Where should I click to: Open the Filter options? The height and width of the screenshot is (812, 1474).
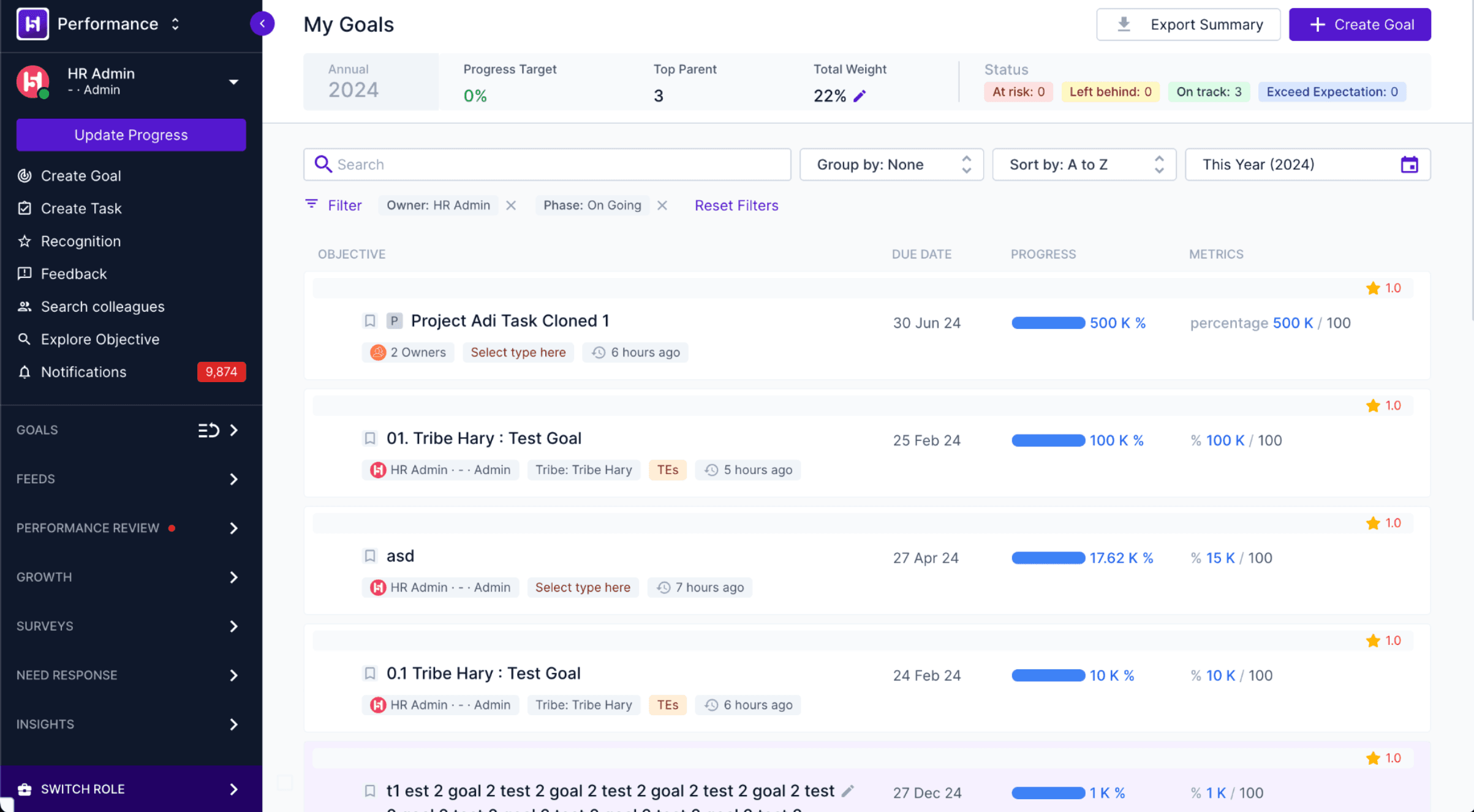pos(333,205)
